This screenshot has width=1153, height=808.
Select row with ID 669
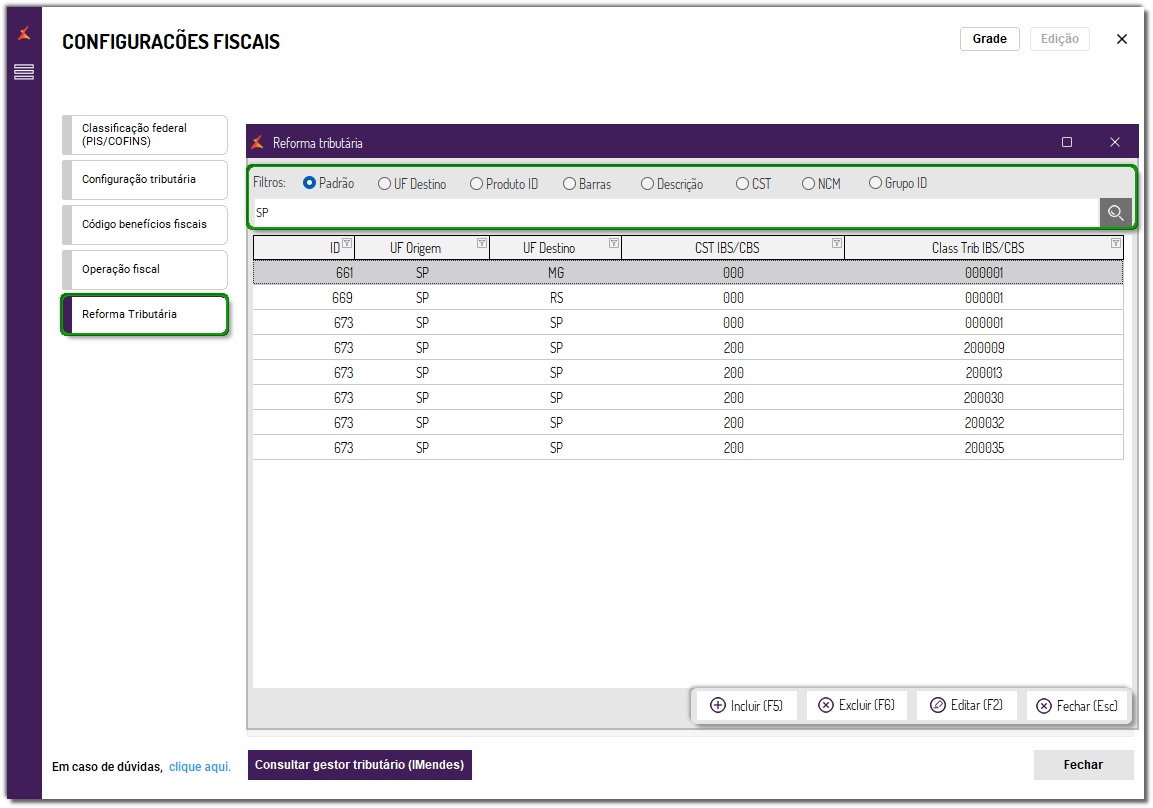688,298
